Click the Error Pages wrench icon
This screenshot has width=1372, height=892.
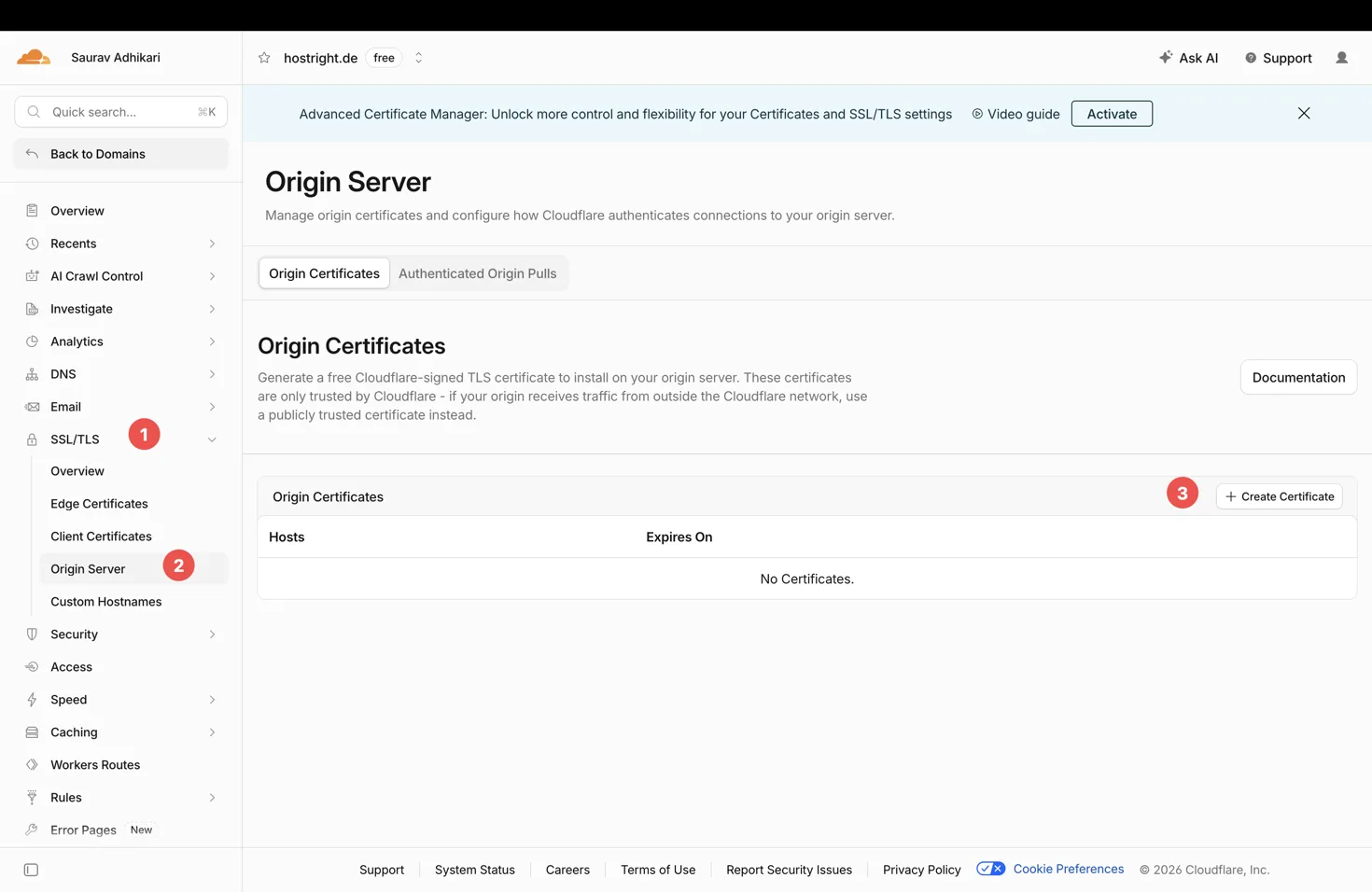32,830
